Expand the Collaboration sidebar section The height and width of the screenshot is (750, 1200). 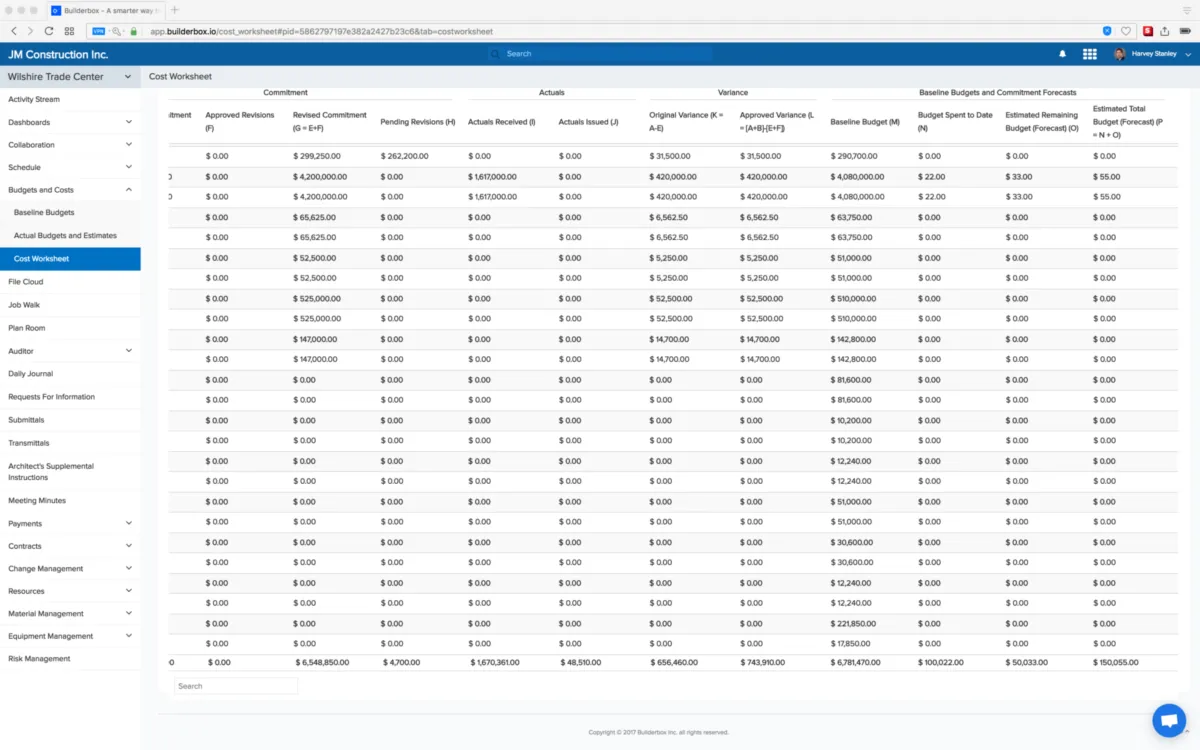click(x=129, y=145)
